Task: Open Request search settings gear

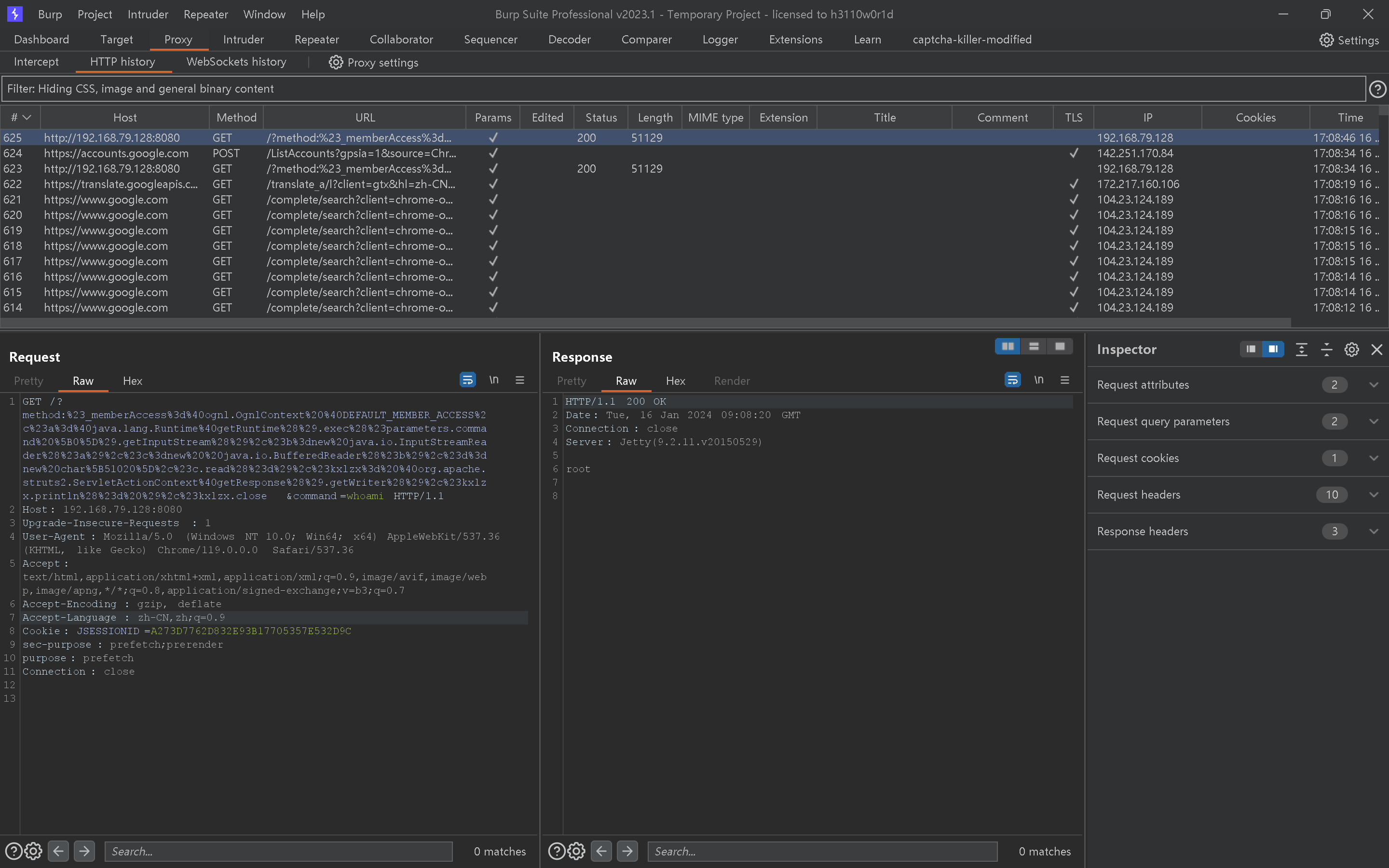Action: click(33, 851)
